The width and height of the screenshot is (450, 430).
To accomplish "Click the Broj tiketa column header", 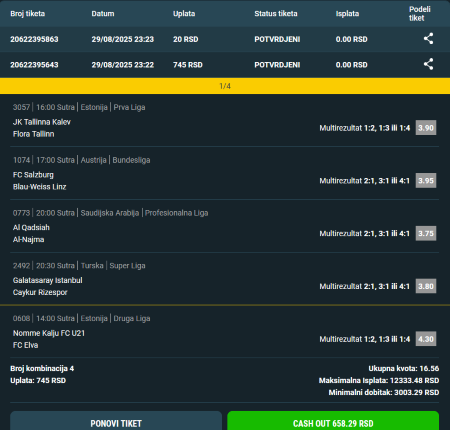I will [x=28, y=14].
